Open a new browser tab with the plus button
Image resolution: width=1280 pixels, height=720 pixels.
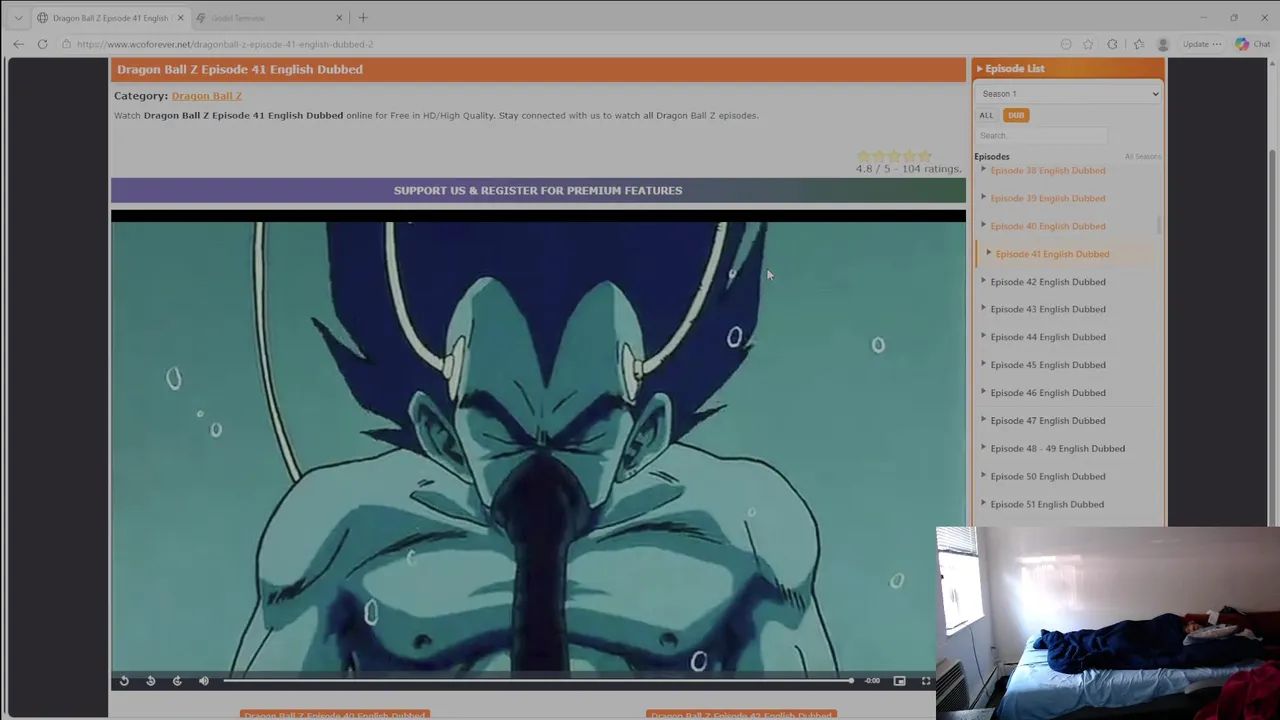363,18
